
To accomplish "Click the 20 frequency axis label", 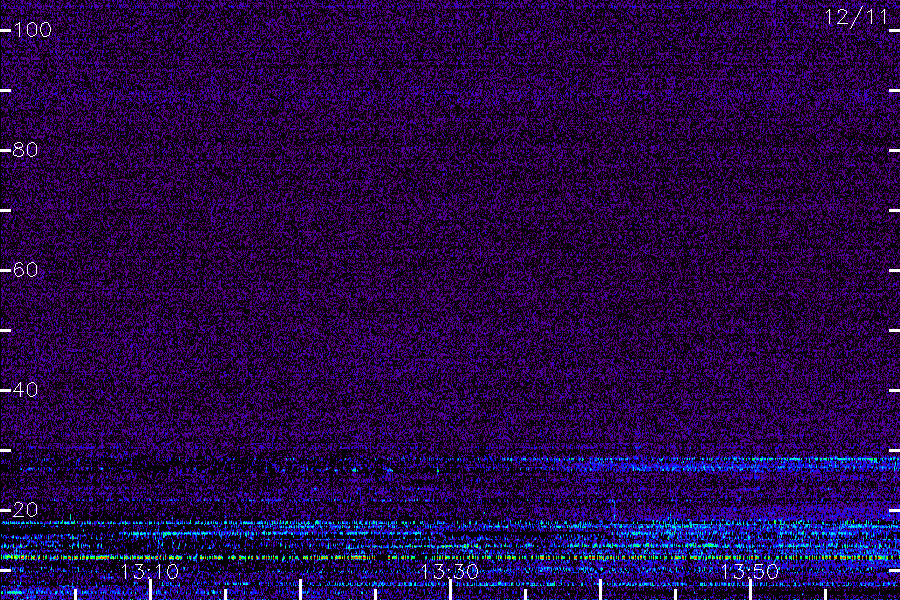I will click(x=25, y=510).
